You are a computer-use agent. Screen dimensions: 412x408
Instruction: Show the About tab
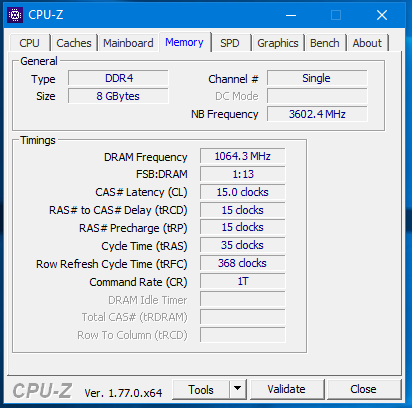(367, 43)
